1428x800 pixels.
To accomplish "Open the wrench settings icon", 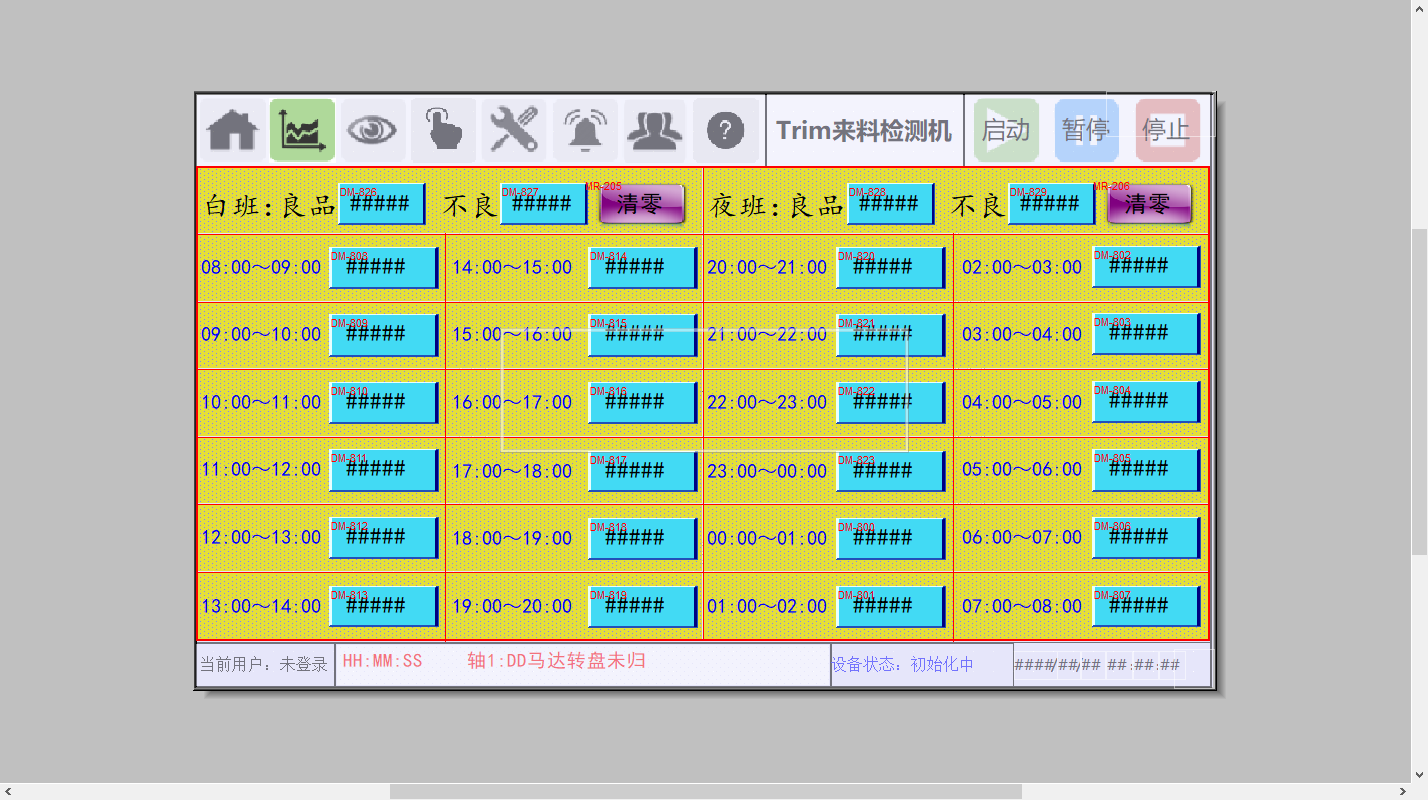I will point(514,130).
